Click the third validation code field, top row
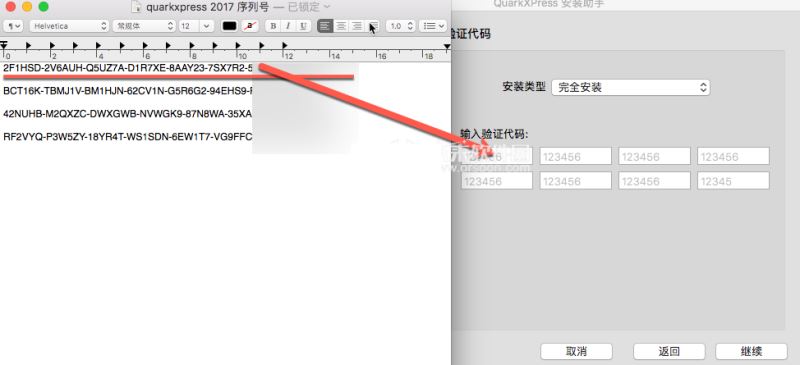Viewport: 800px width, 365px height. click(655, 156)
